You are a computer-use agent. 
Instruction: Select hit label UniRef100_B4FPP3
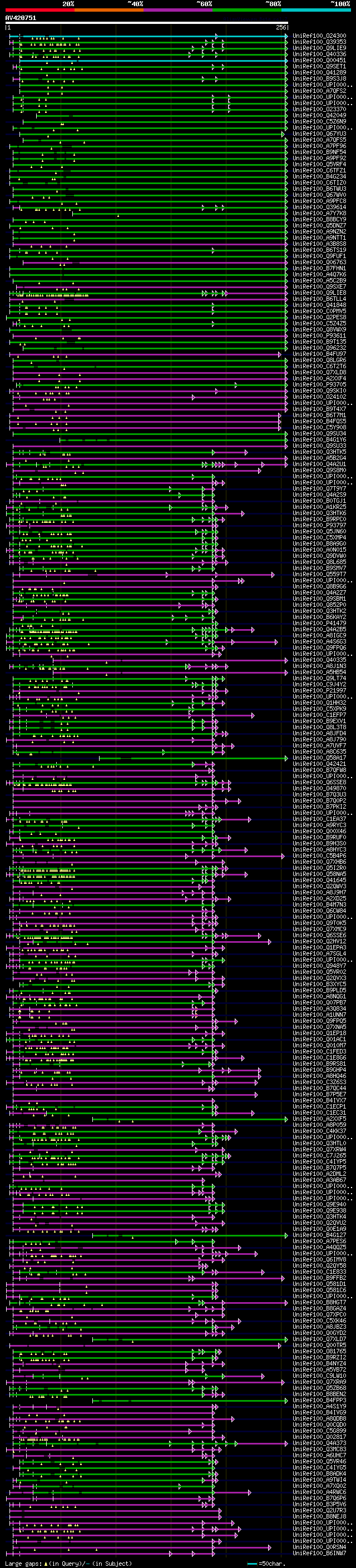(x=319, y=1401)
